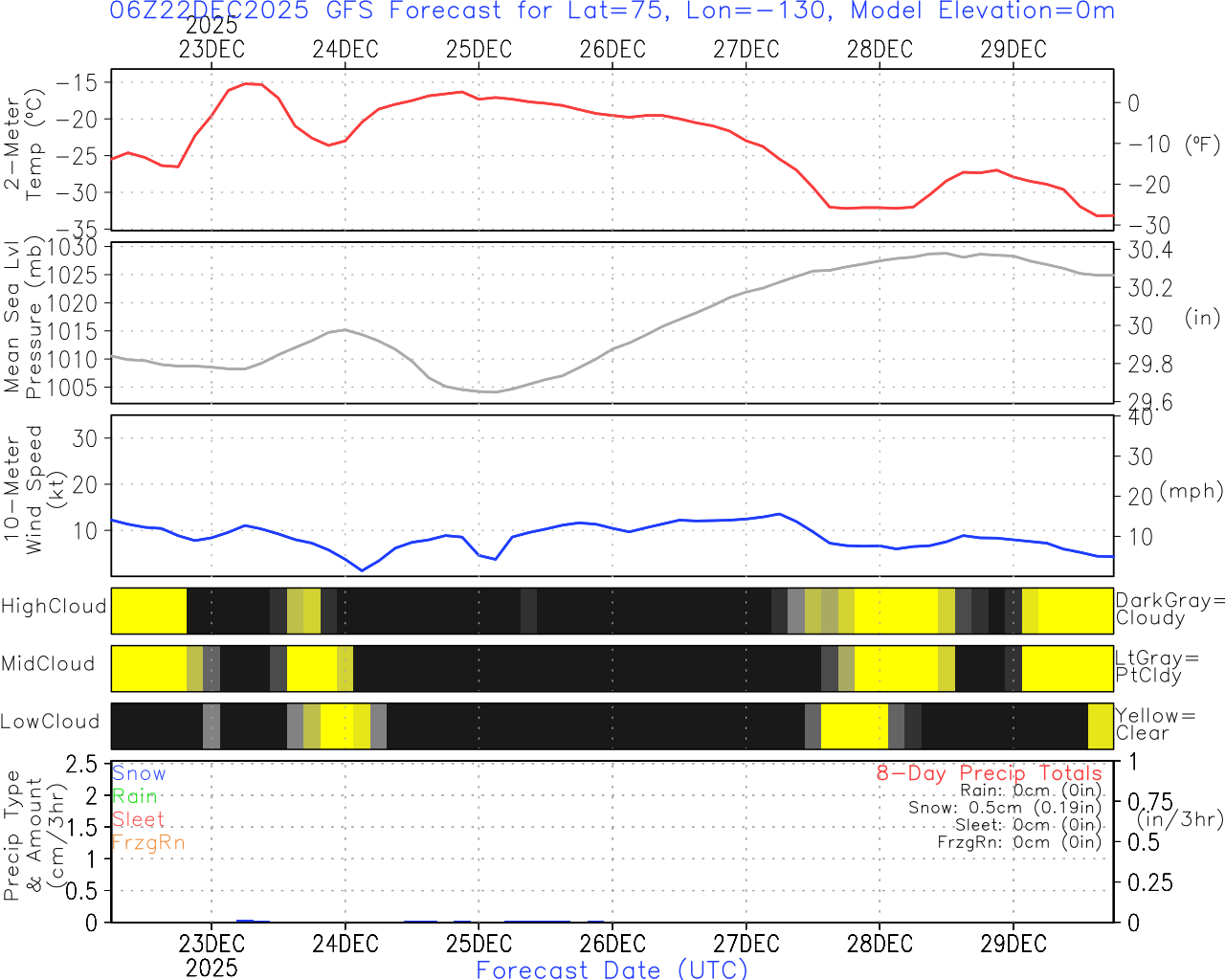Image resolution: width=1225 pixels, height=980 pixels.
Task: Click the top 29DEC date label
Action: coord(1013,49)
